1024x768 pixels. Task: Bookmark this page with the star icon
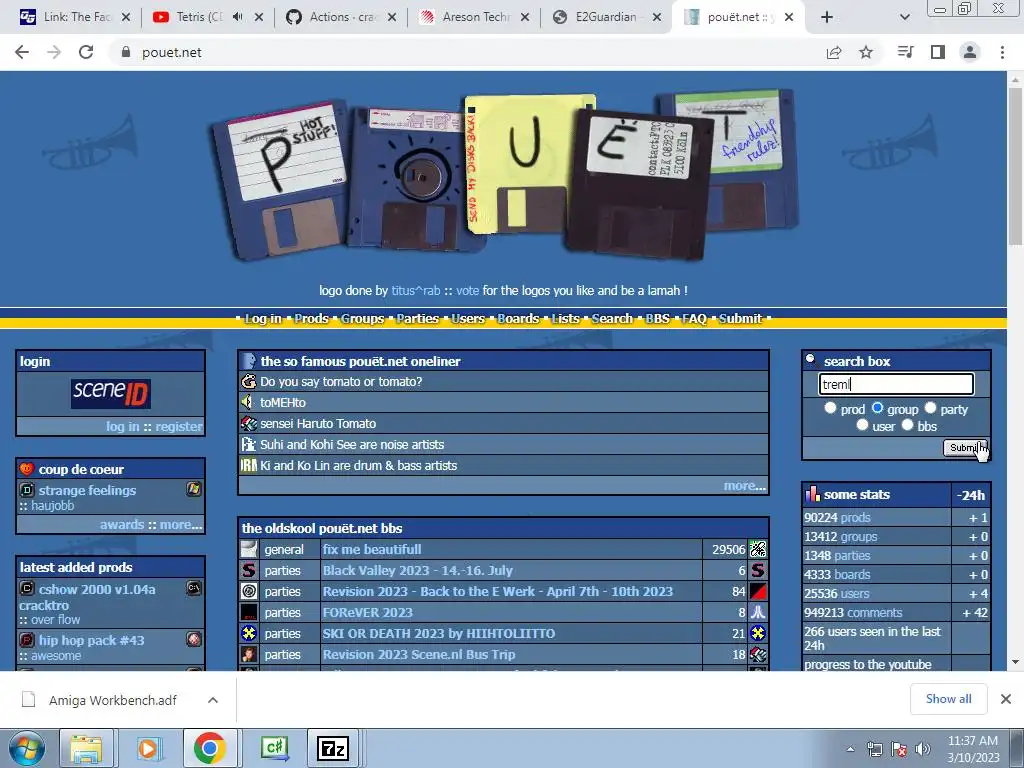[866, 52]
